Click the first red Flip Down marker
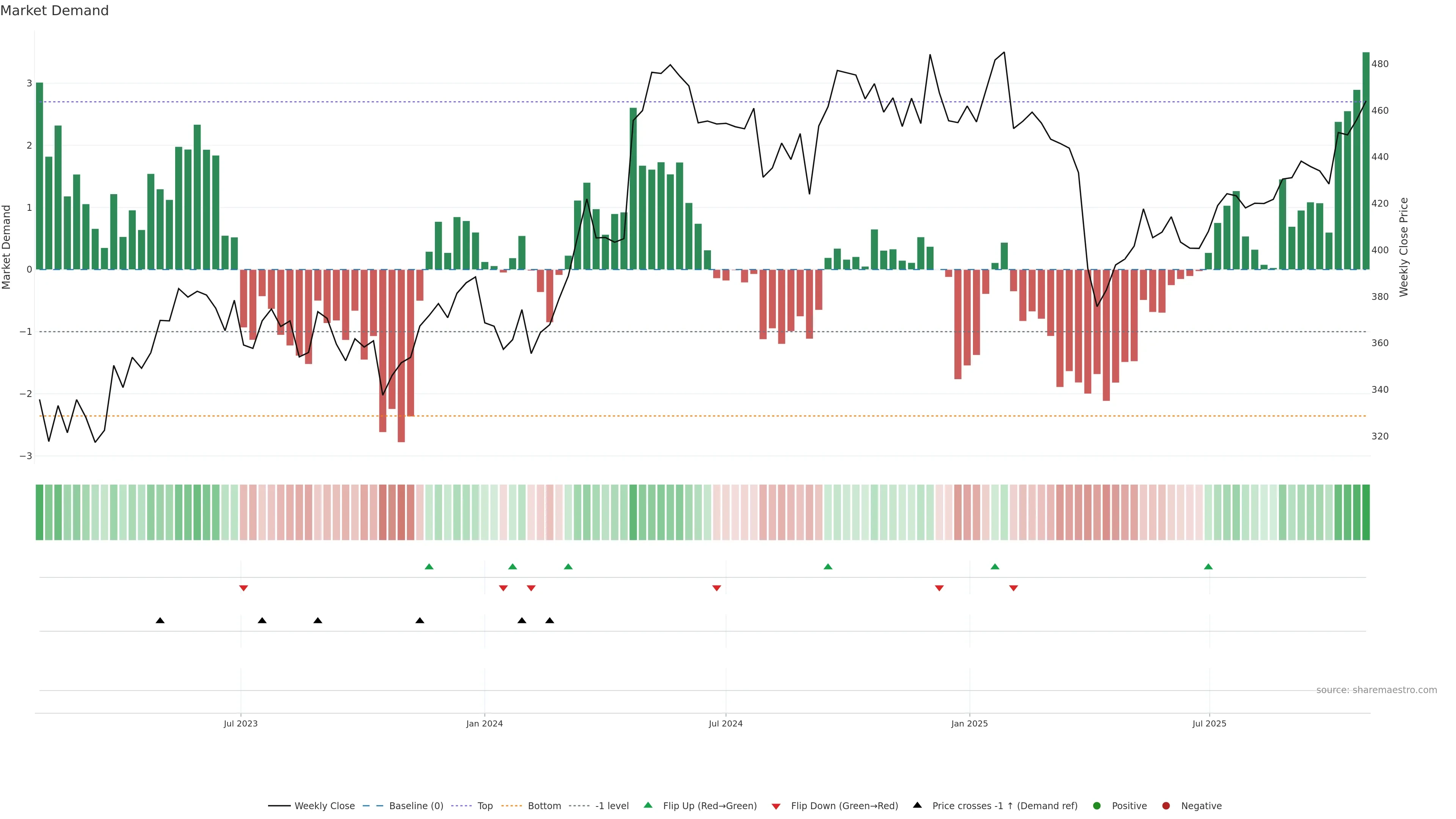 243,588
